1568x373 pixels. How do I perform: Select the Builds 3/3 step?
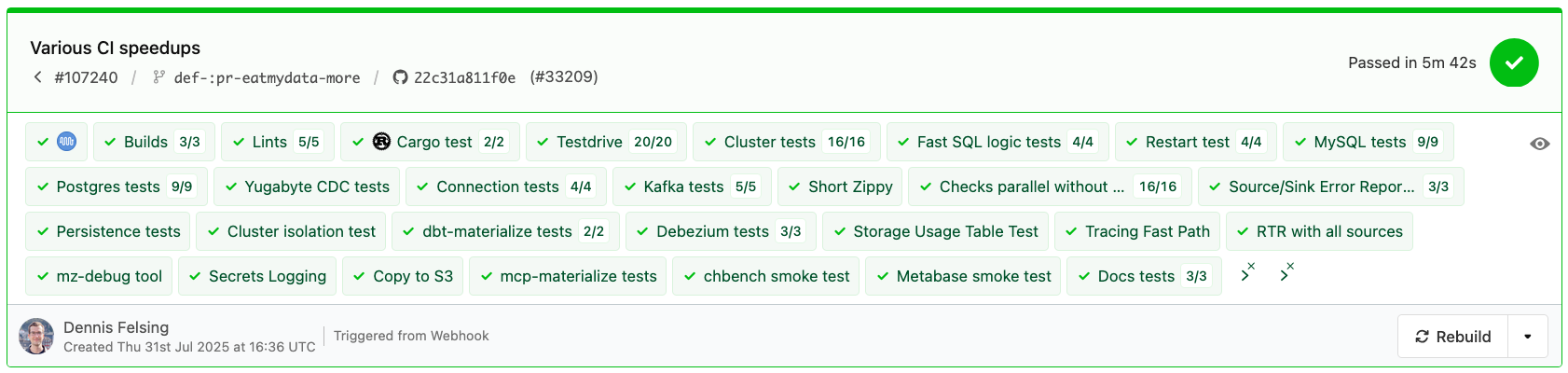click(x=154, y=142)
